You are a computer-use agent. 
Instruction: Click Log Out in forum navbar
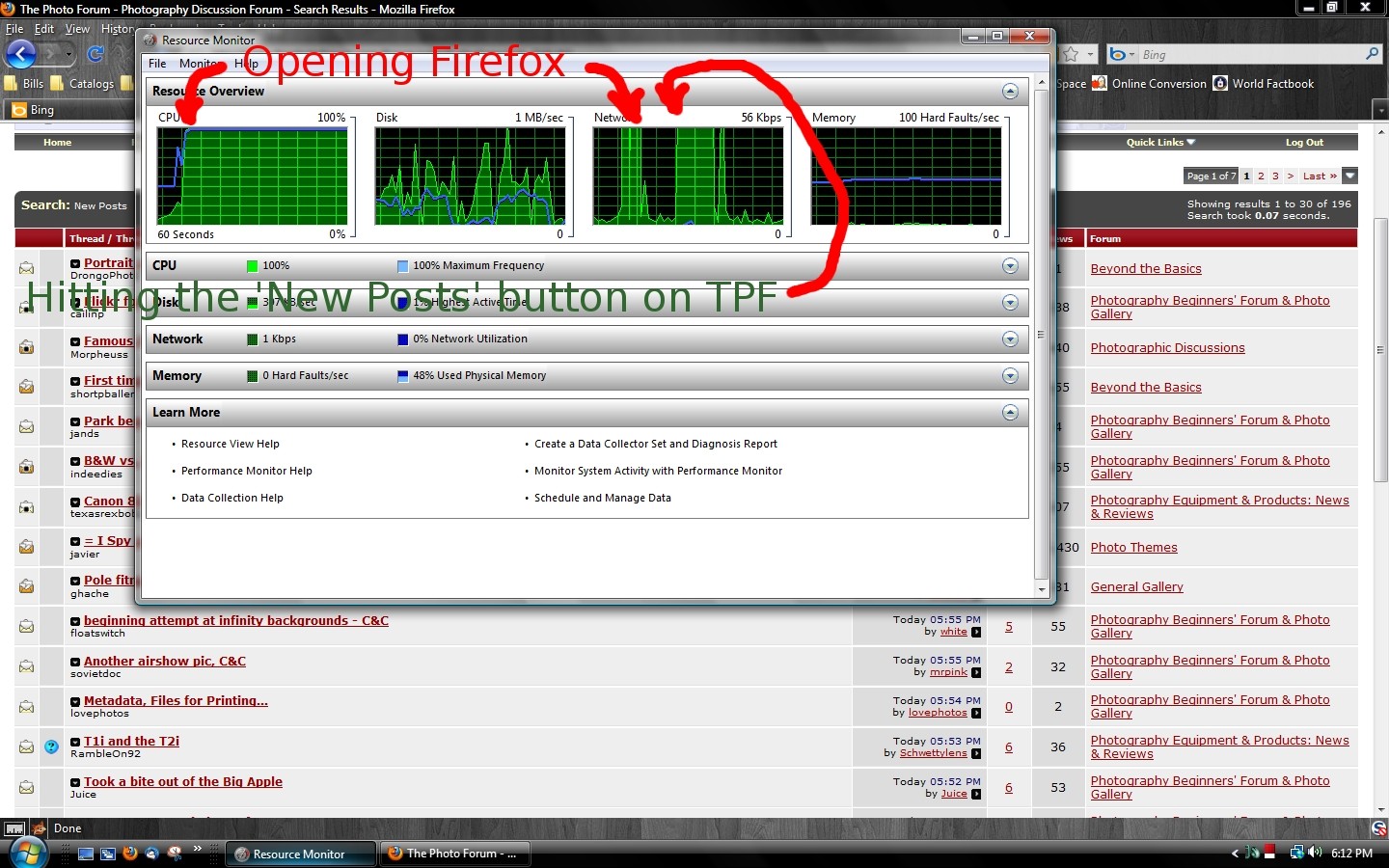pos(1304,143)
